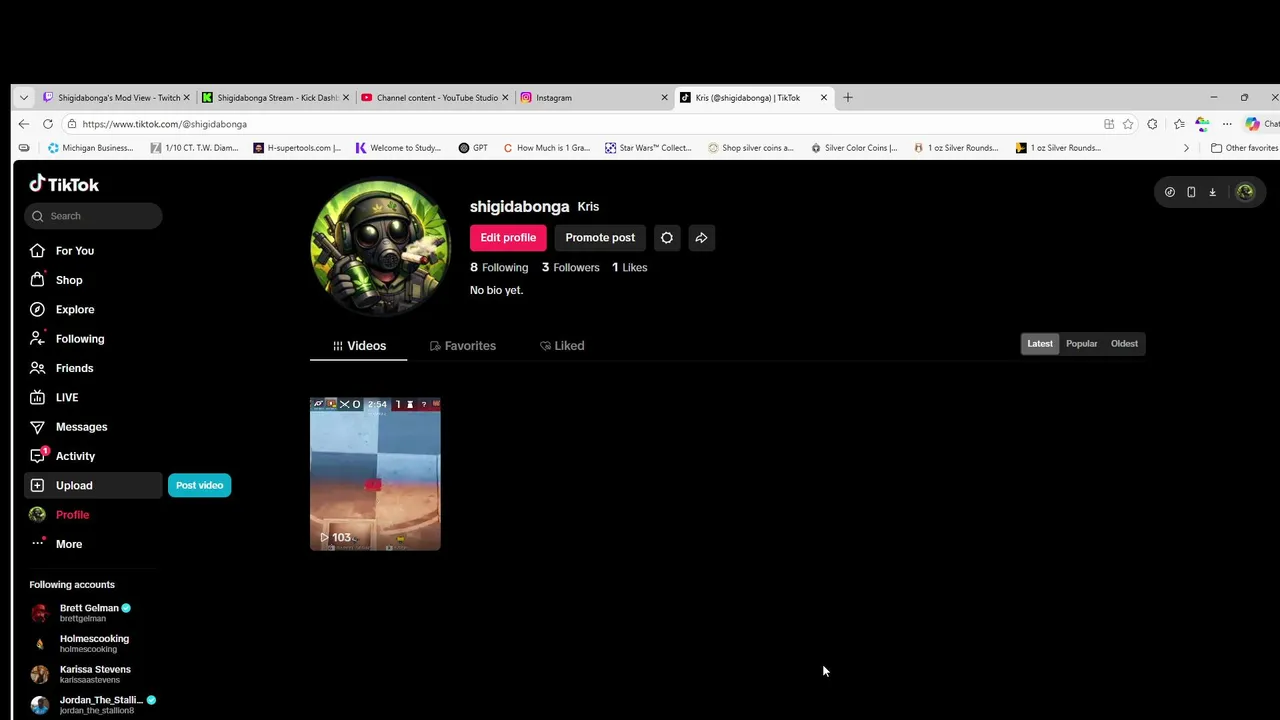This screenshot has width=1280, height=720.
Task: Close the Instagram browser tab
Action: (664, 98)
